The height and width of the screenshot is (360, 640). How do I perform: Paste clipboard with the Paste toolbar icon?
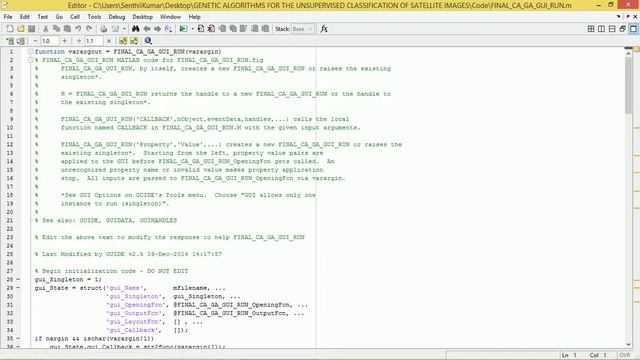click(x=67, y=29)
